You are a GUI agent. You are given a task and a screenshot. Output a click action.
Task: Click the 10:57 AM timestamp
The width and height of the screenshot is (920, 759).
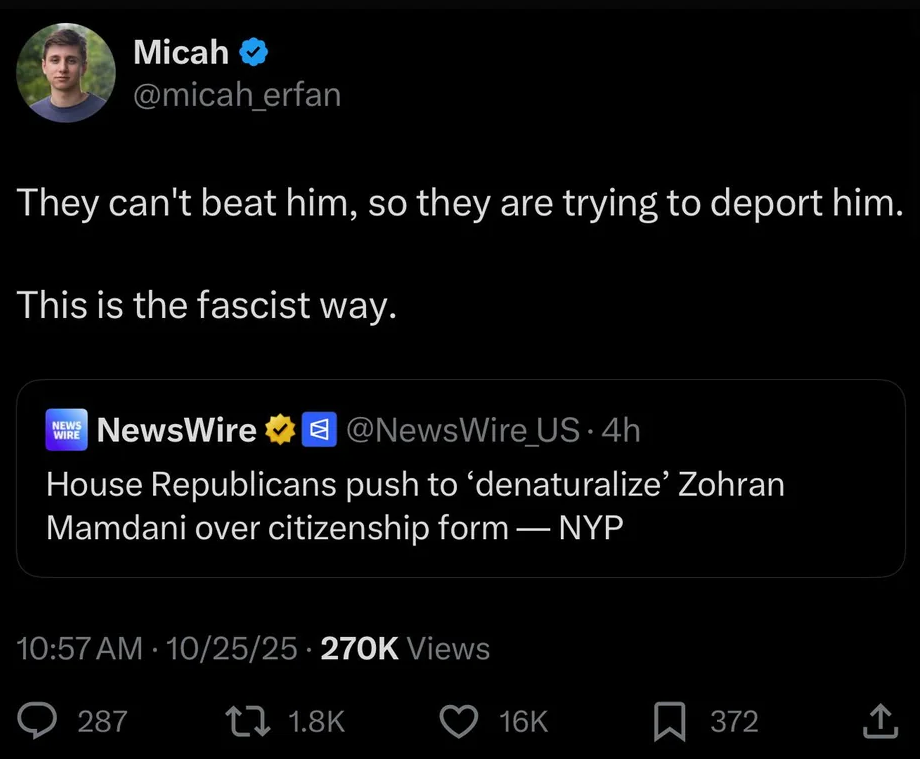point(80,649)
